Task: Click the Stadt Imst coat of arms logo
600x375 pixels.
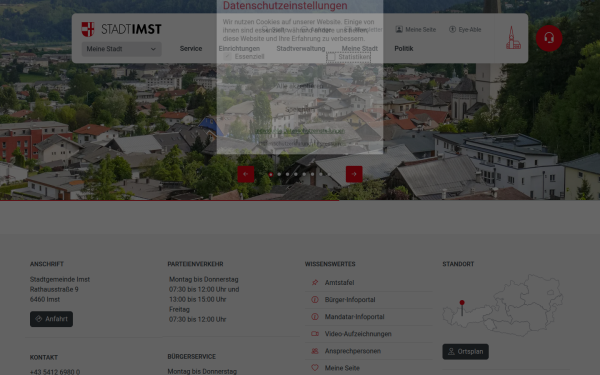Action: [x=88, y=29]
